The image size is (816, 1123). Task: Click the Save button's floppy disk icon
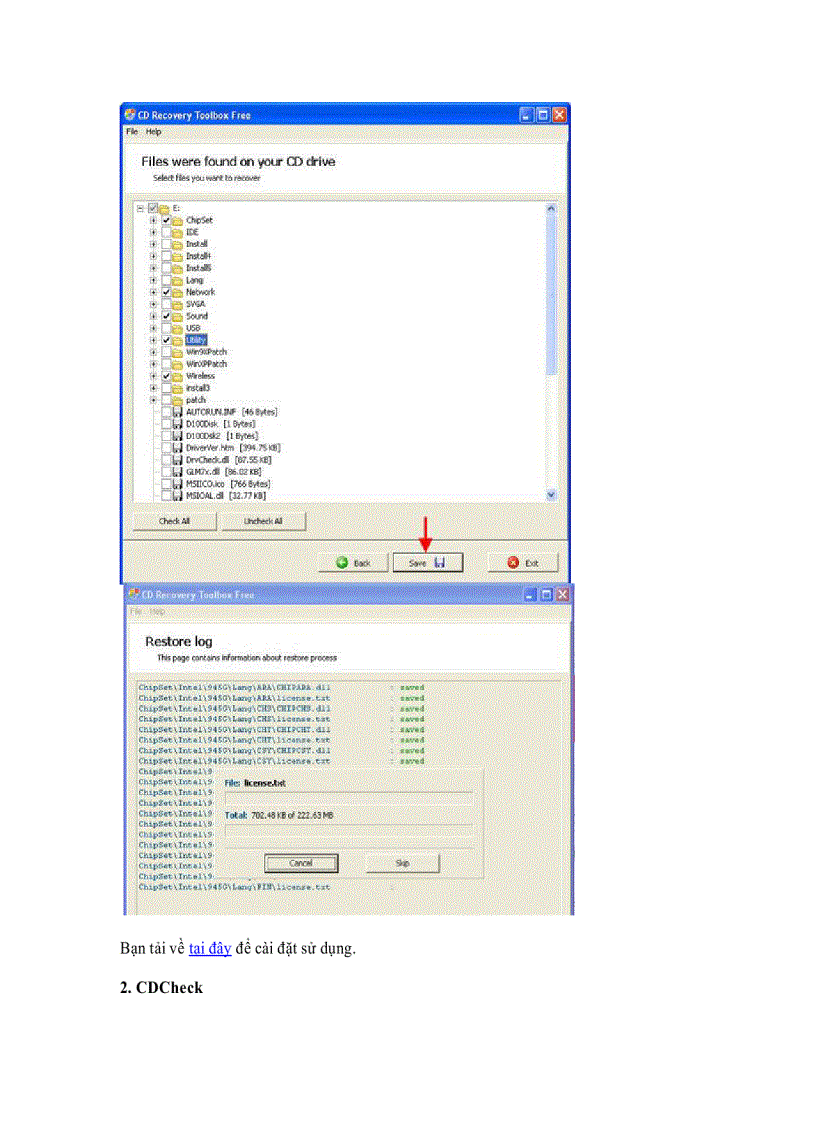(440, 561)
